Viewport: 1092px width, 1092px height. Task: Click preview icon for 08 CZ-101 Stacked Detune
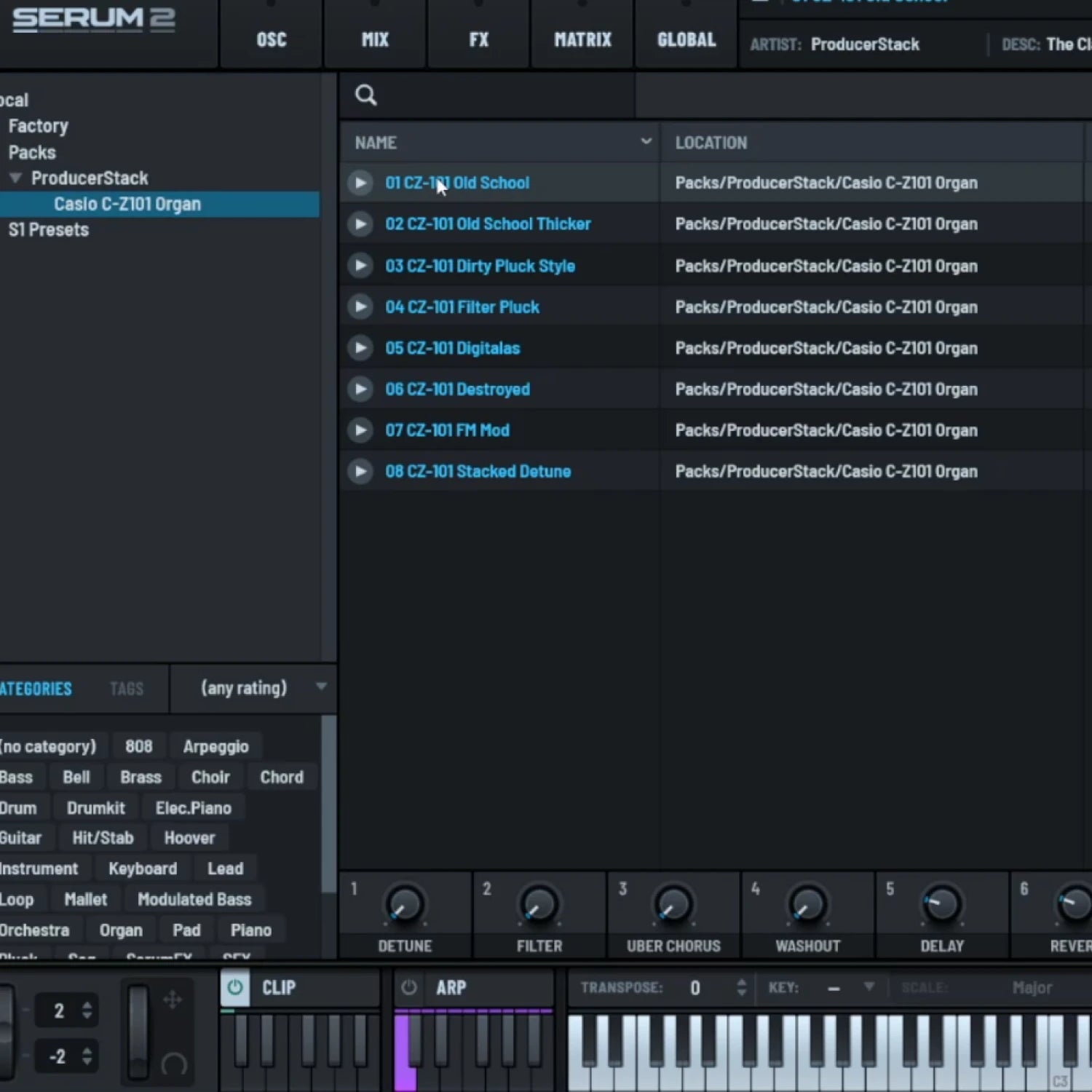(x=360, y=471)
